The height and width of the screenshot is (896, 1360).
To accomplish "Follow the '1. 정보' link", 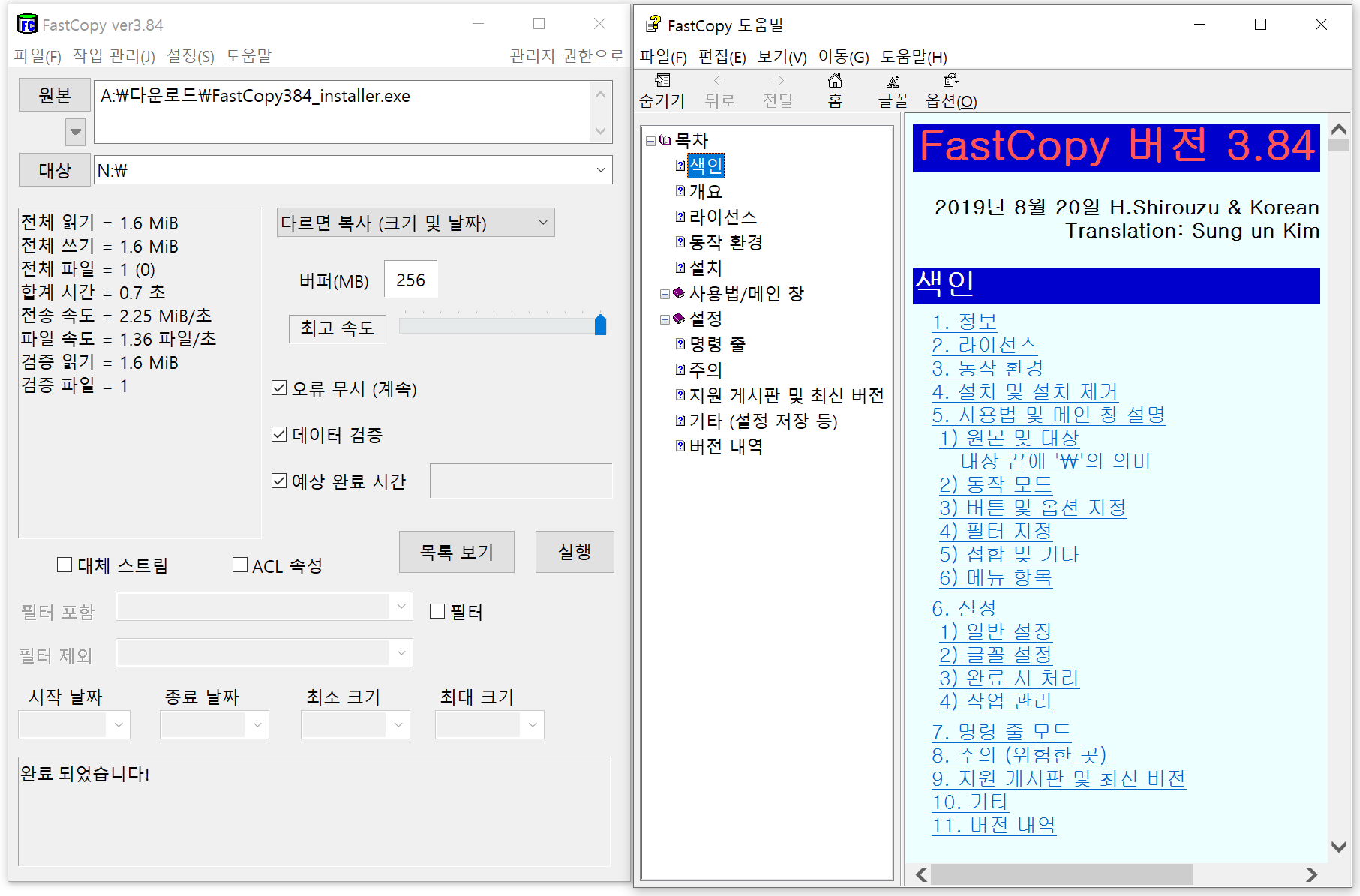I will [964, 322].
